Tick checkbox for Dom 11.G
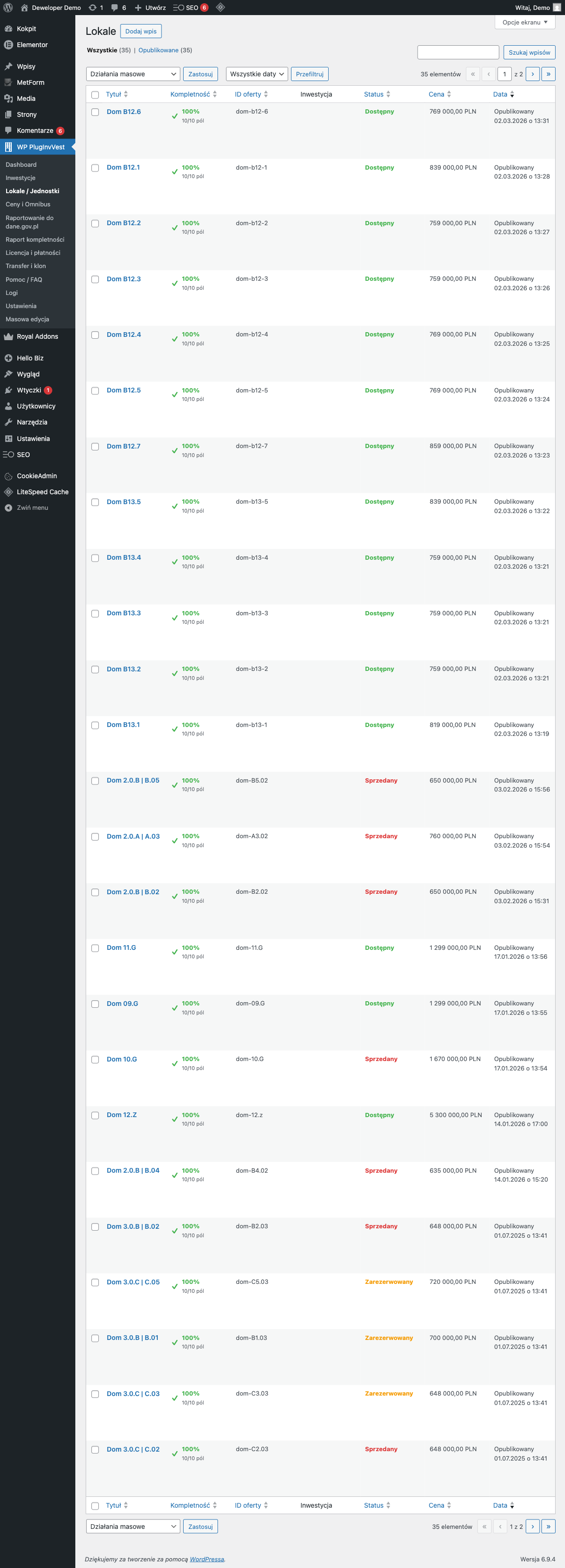This screenshot has width=565, height=1568. click(x=95, y=948)
